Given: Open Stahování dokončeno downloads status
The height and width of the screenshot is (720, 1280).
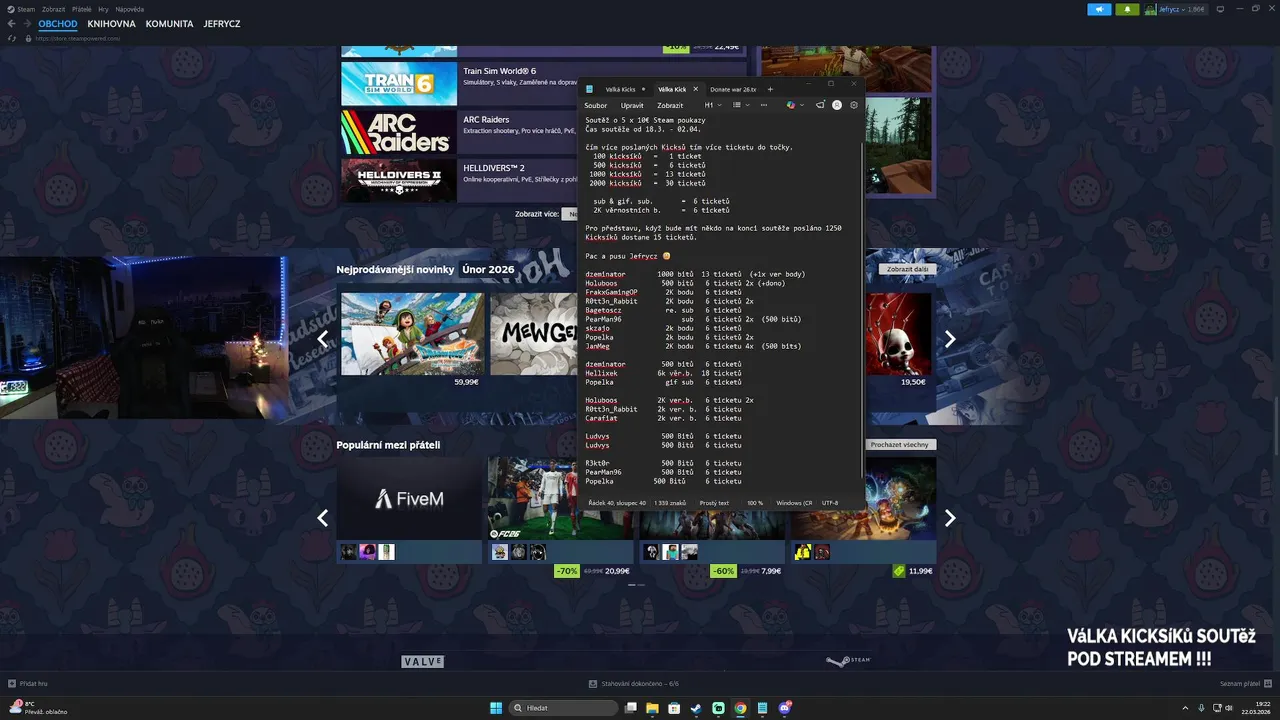Looking at the screenshot, I should (634, 683).
